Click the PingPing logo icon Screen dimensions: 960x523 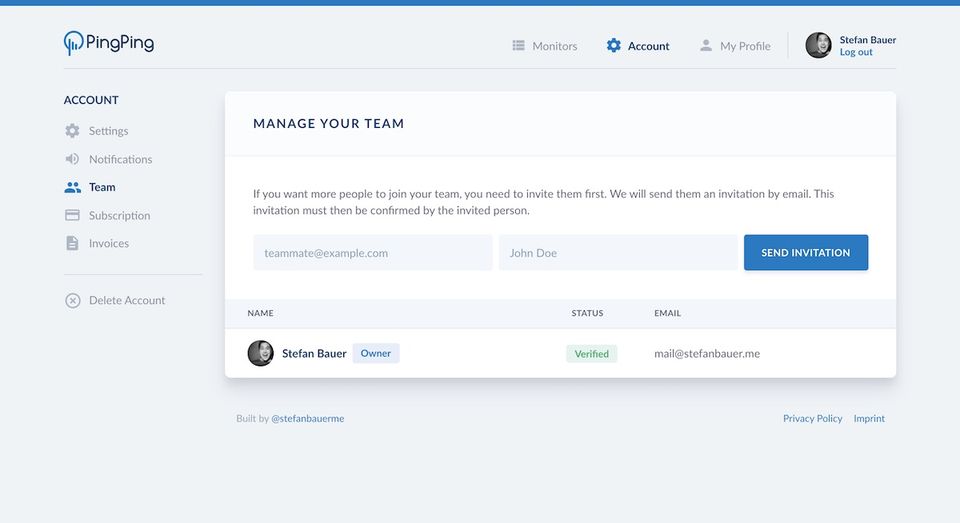coord(73,43)
